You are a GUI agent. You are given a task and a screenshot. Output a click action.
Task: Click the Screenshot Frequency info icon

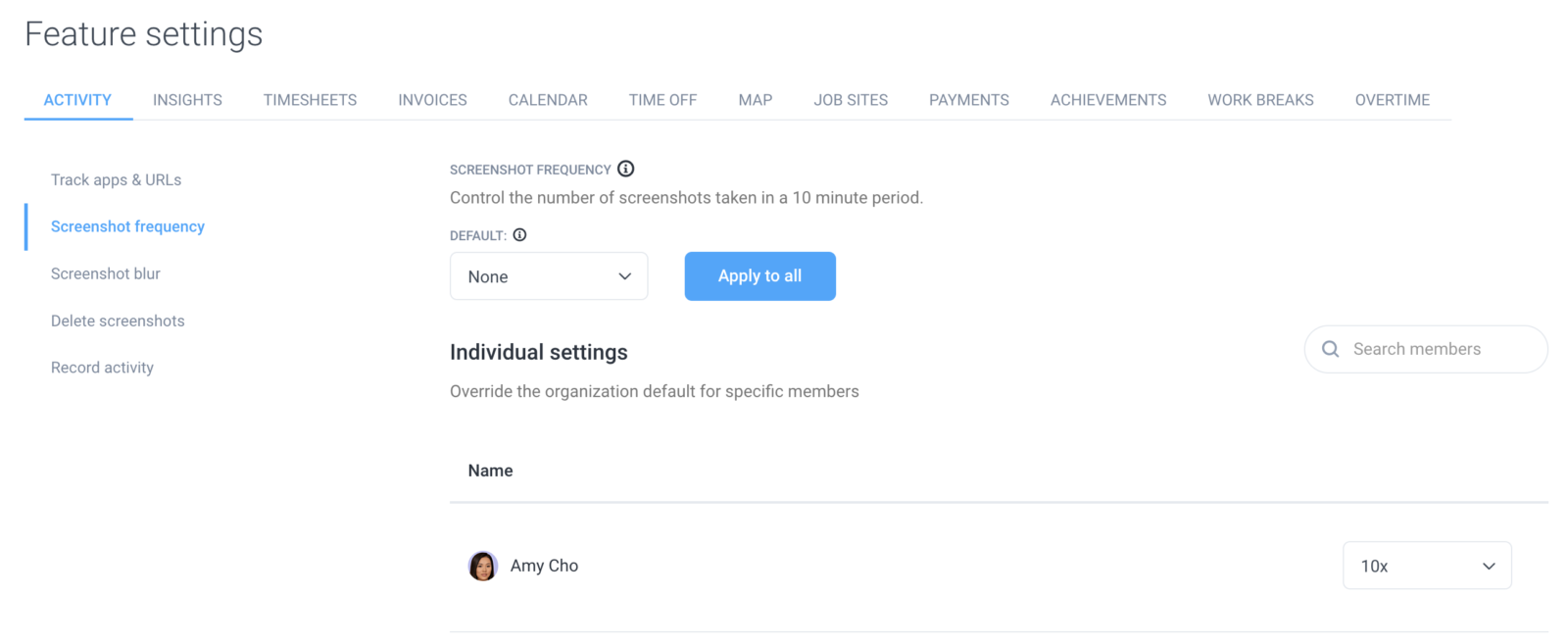tap(625, 169)
